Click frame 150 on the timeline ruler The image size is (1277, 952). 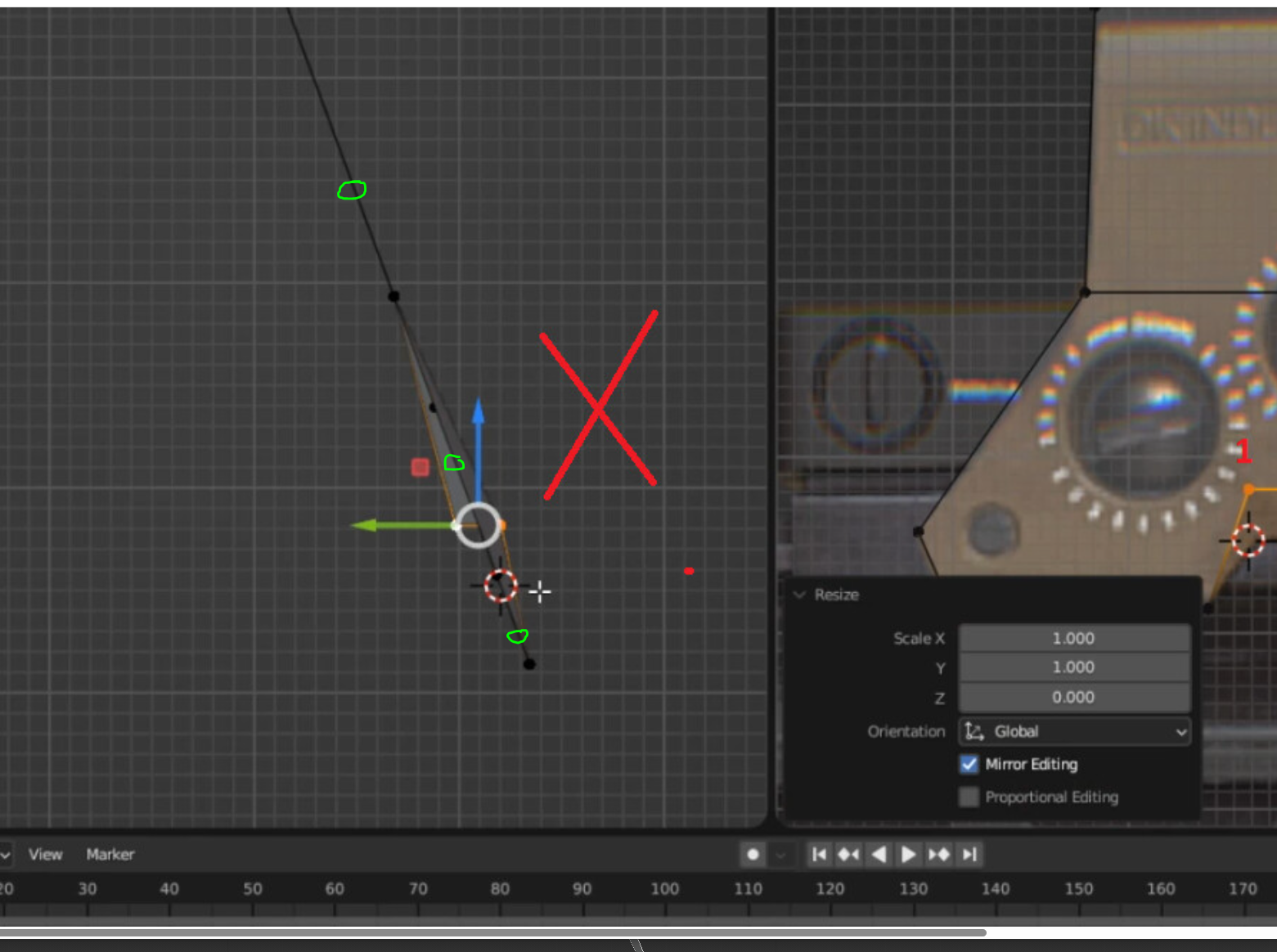point(1078,889)
